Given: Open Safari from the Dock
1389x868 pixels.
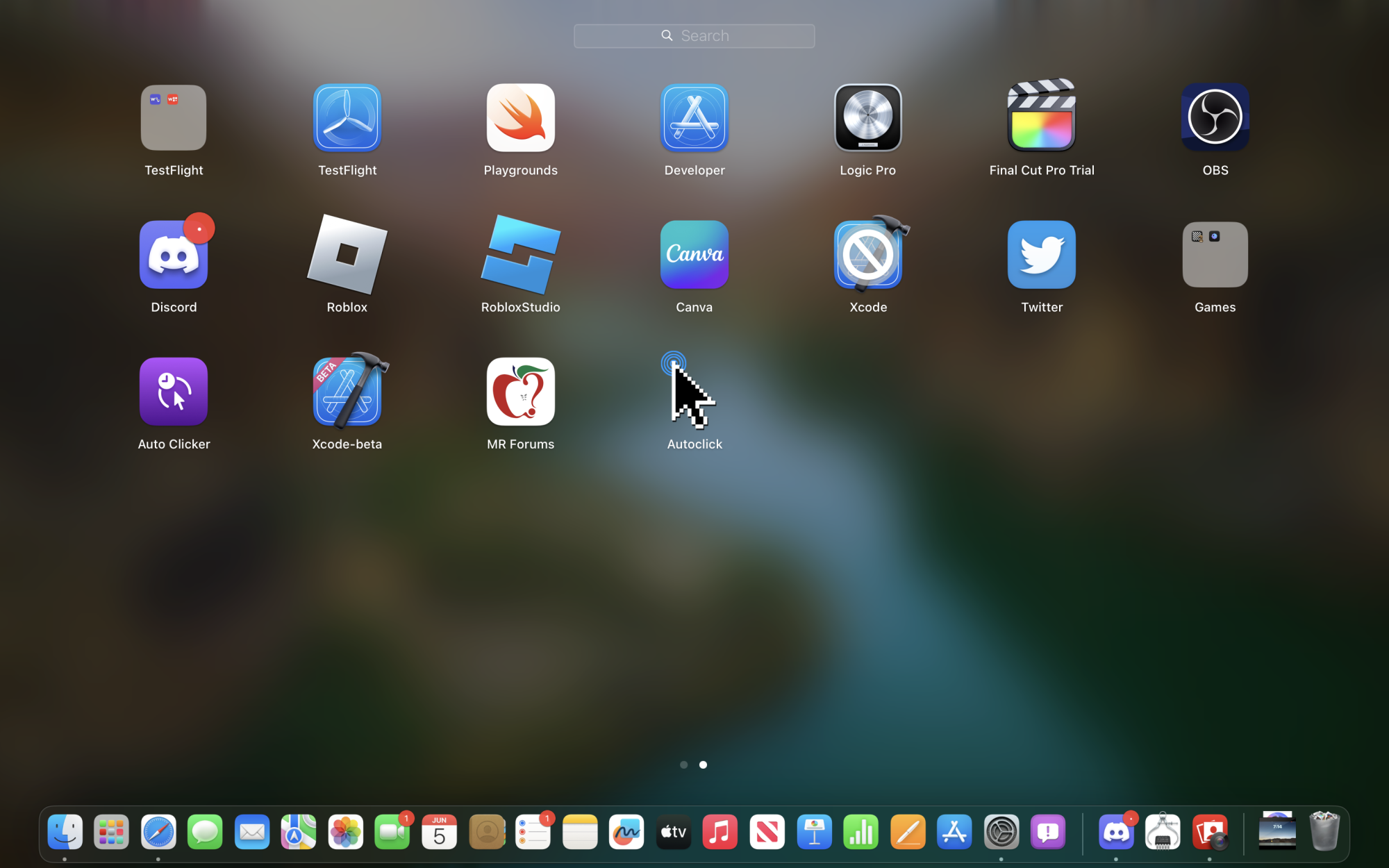Looking at the screenshot, I should (x=158, y=832).
